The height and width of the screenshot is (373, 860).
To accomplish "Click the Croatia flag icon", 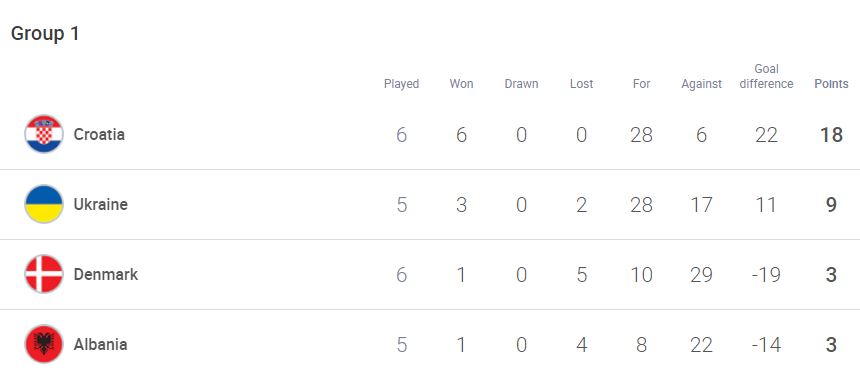I will click(x=44, y=134).
